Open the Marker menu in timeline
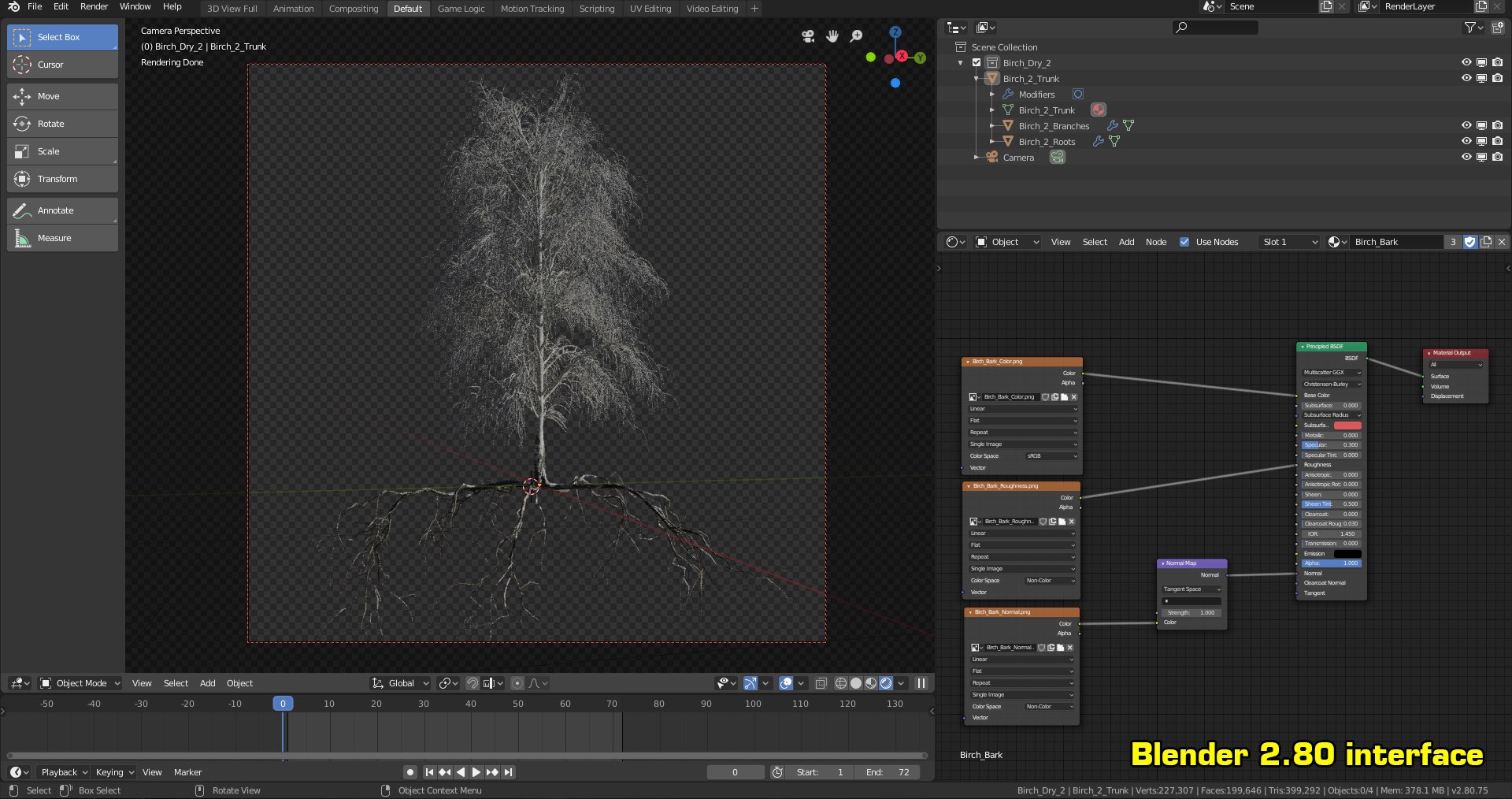This screenshot has width=1512, height=799. 187,772
